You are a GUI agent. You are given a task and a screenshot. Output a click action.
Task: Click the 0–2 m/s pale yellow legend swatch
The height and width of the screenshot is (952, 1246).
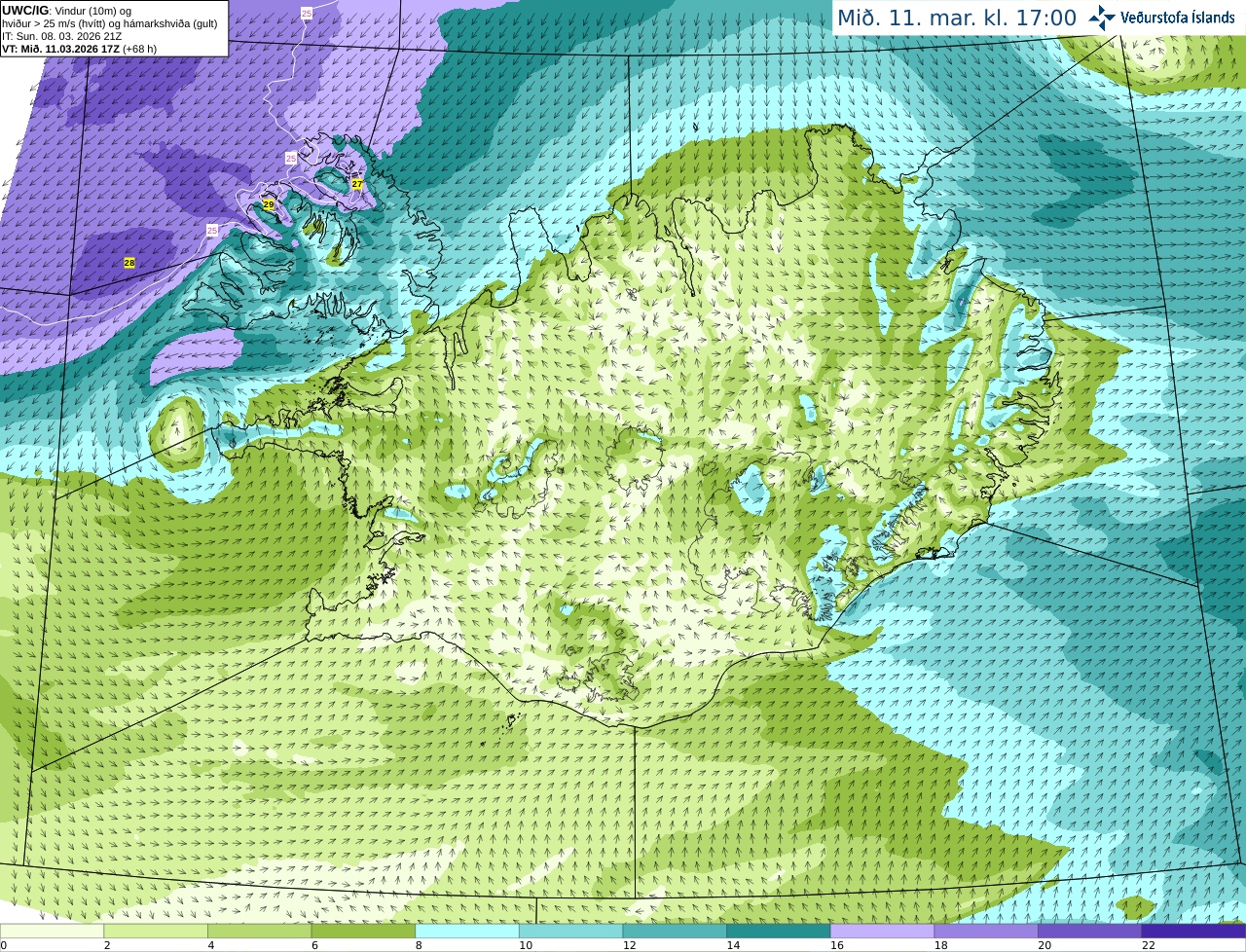[52, 931]
